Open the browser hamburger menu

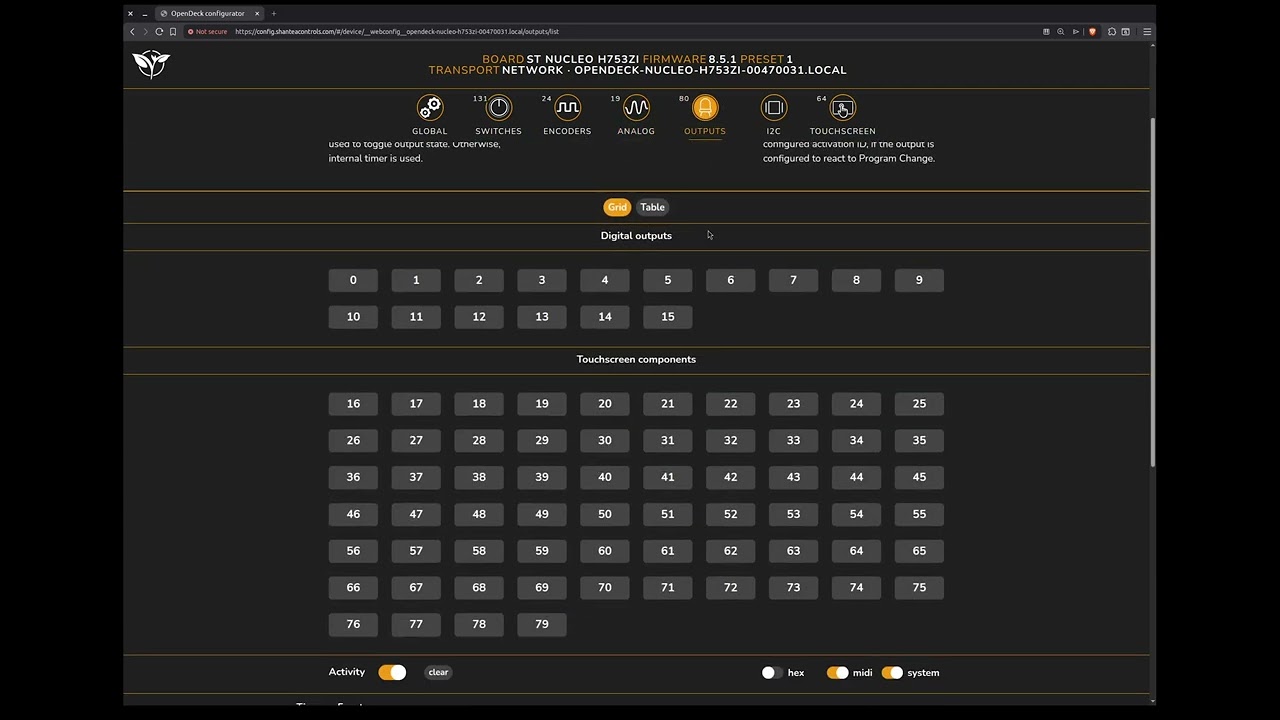(x=1147, y=32)
